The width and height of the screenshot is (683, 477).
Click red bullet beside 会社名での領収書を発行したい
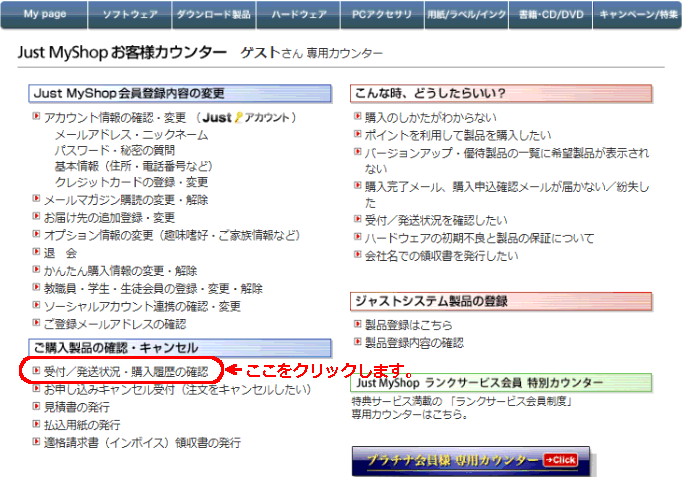[x=358, y=254]
